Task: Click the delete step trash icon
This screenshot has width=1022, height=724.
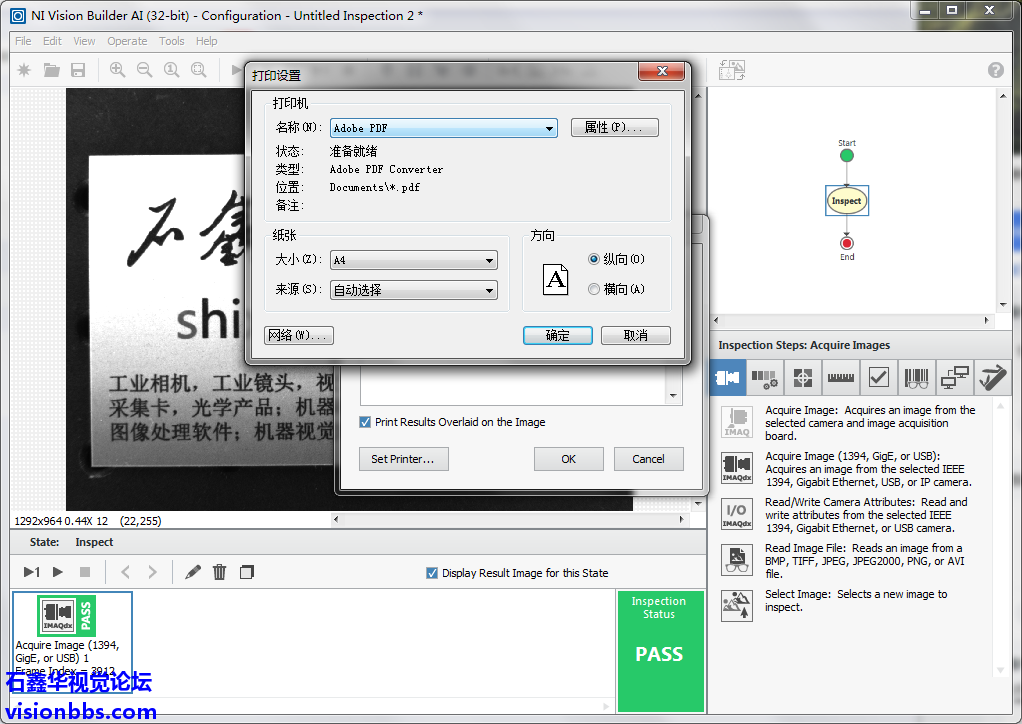Action: coord(219,572)
